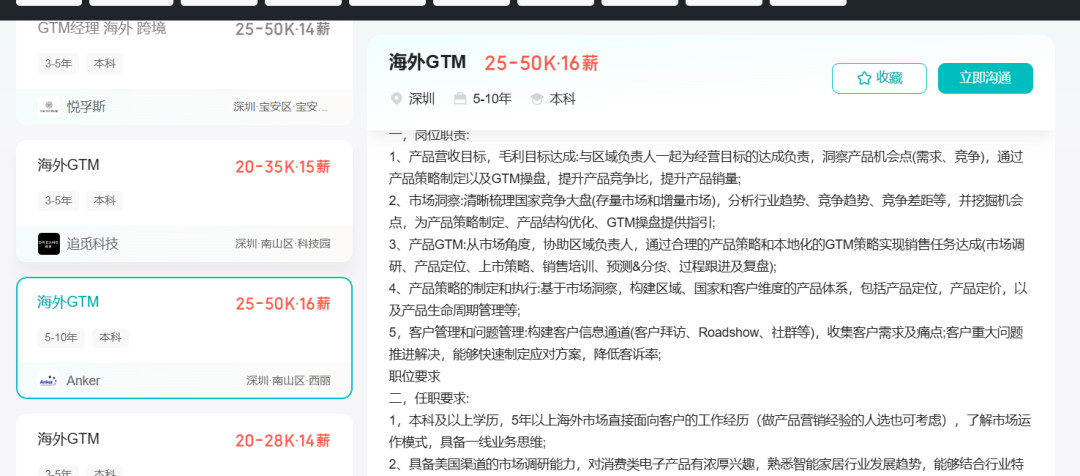
Task: Click the graduation cap icon beside 本科
Action: point(537,99)
